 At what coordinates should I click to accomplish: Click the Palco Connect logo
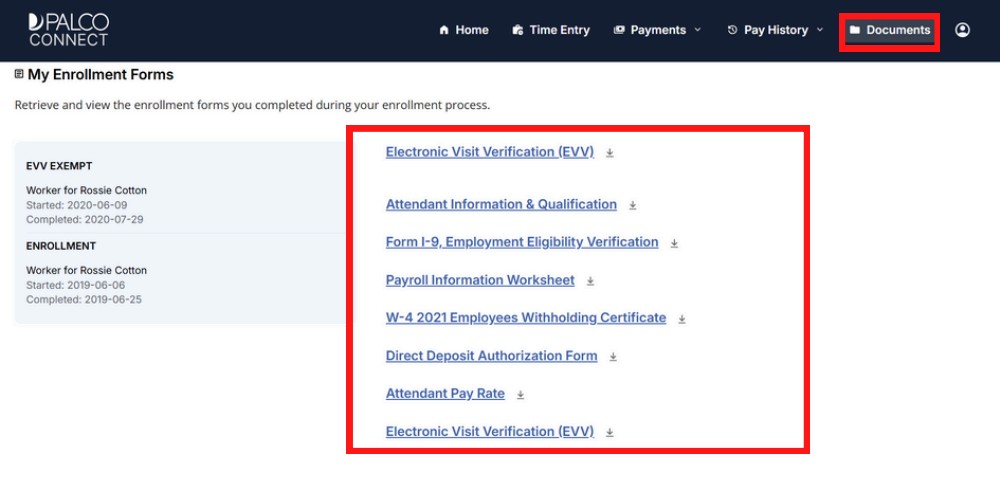69,30
